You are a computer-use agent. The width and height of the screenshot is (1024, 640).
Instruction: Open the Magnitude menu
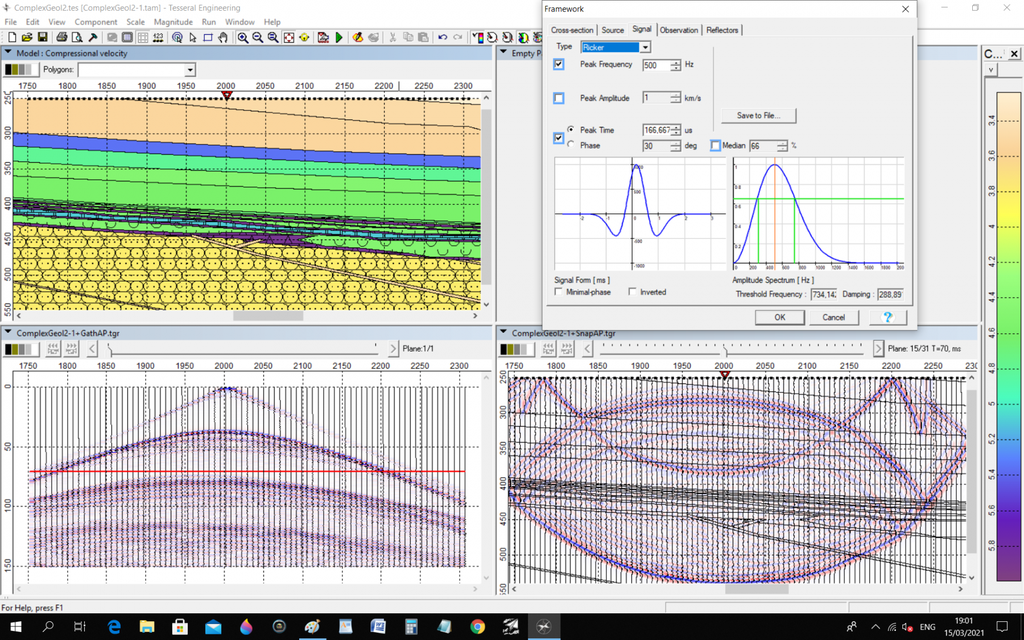point(173,21)
